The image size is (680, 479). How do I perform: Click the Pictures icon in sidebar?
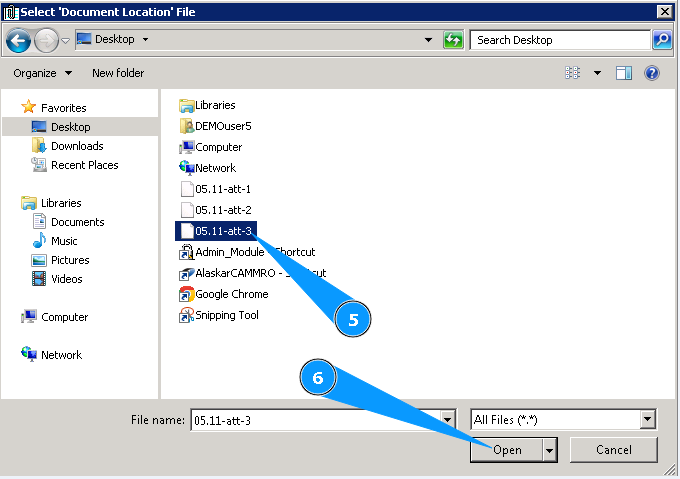pos(39,260)
